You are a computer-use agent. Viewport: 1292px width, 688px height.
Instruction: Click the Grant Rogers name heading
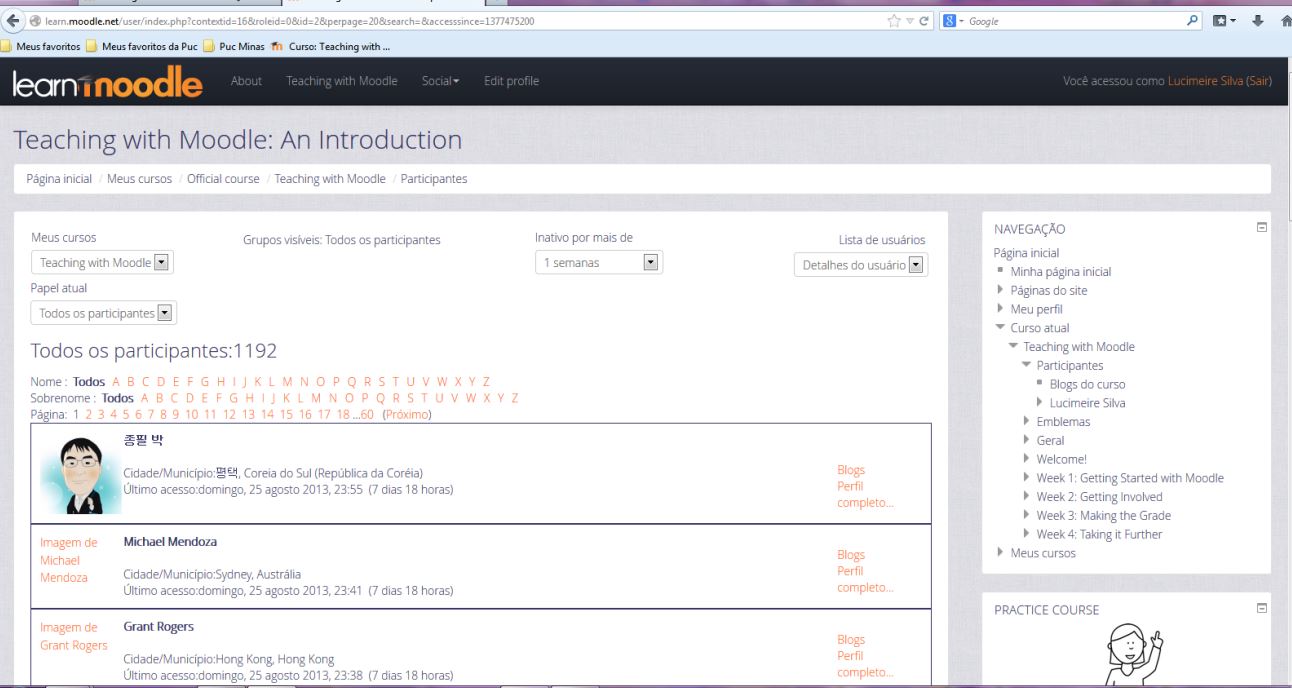pyautogui.click(x=158, y=627)
